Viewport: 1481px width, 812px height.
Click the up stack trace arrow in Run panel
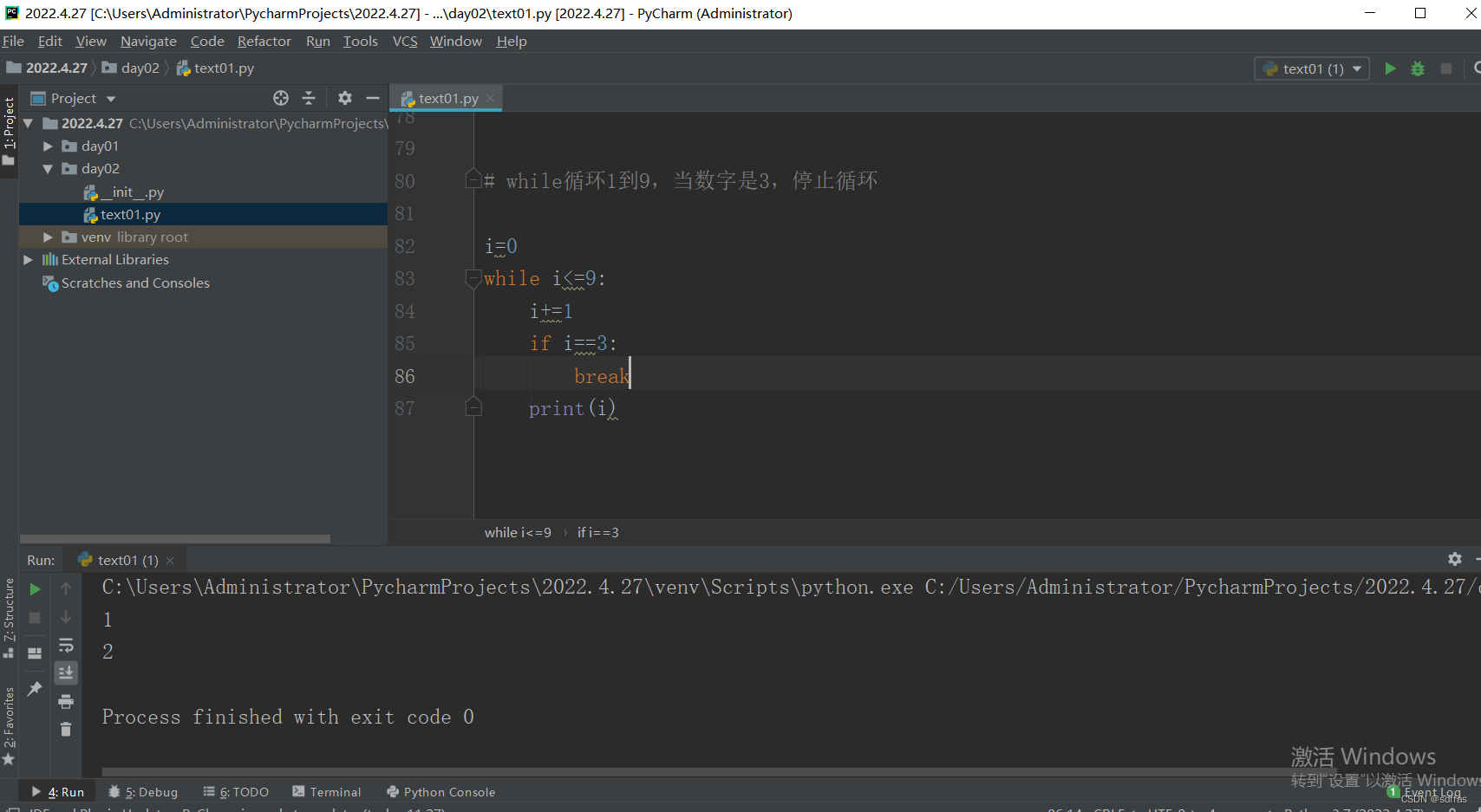pos(66,588)
